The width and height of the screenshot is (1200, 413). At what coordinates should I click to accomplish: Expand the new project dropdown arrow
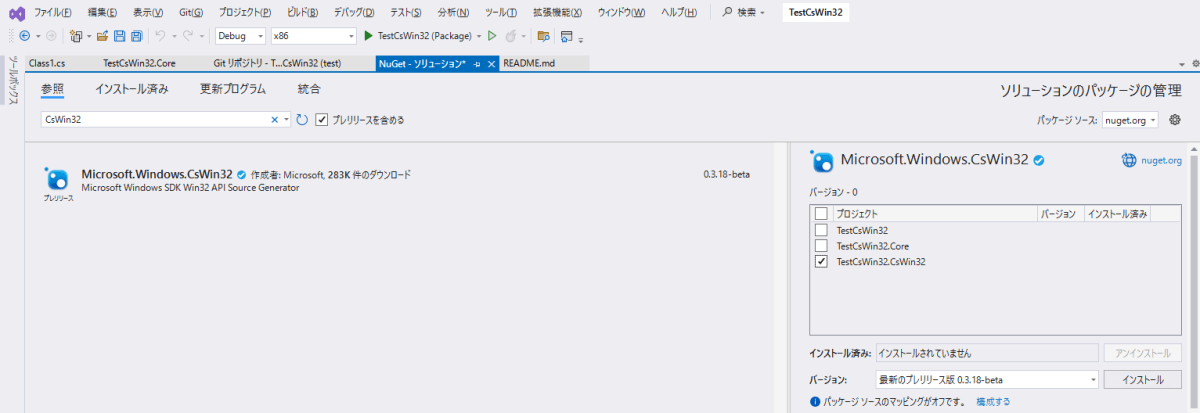[88, 36]
